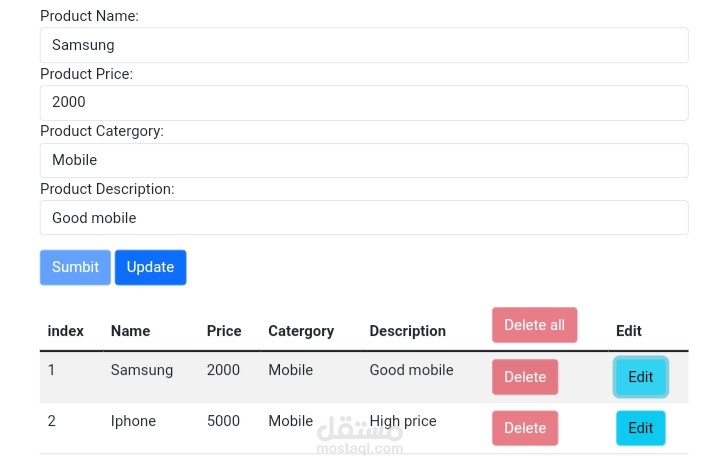This screenshot has height=465, width=720.
Task: Click the Price column header
Action: [x=224, y=331]
